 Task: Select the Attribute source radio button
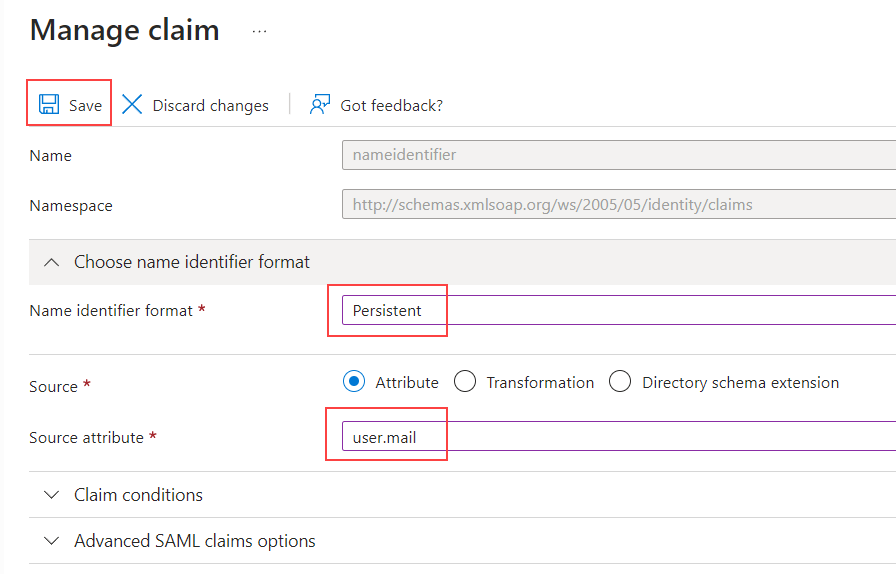pyautogui.click(x=353, y=382)
